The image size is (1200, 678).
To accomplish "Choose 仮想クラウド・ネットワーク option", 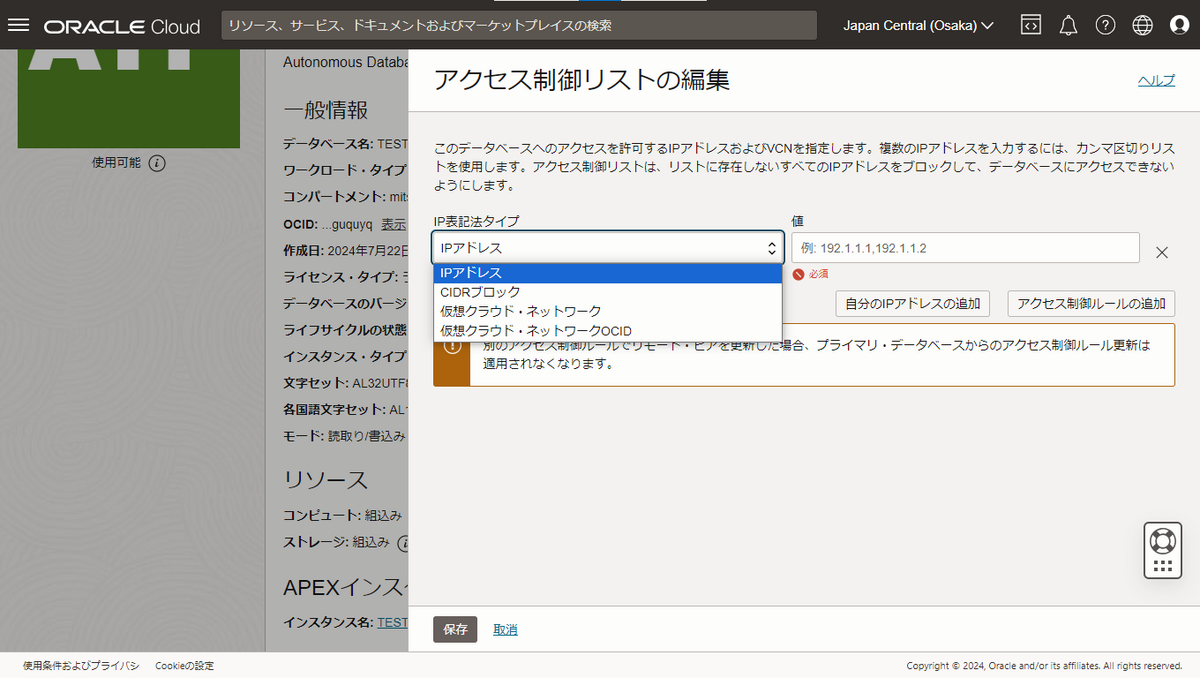I will coord(608,311).
